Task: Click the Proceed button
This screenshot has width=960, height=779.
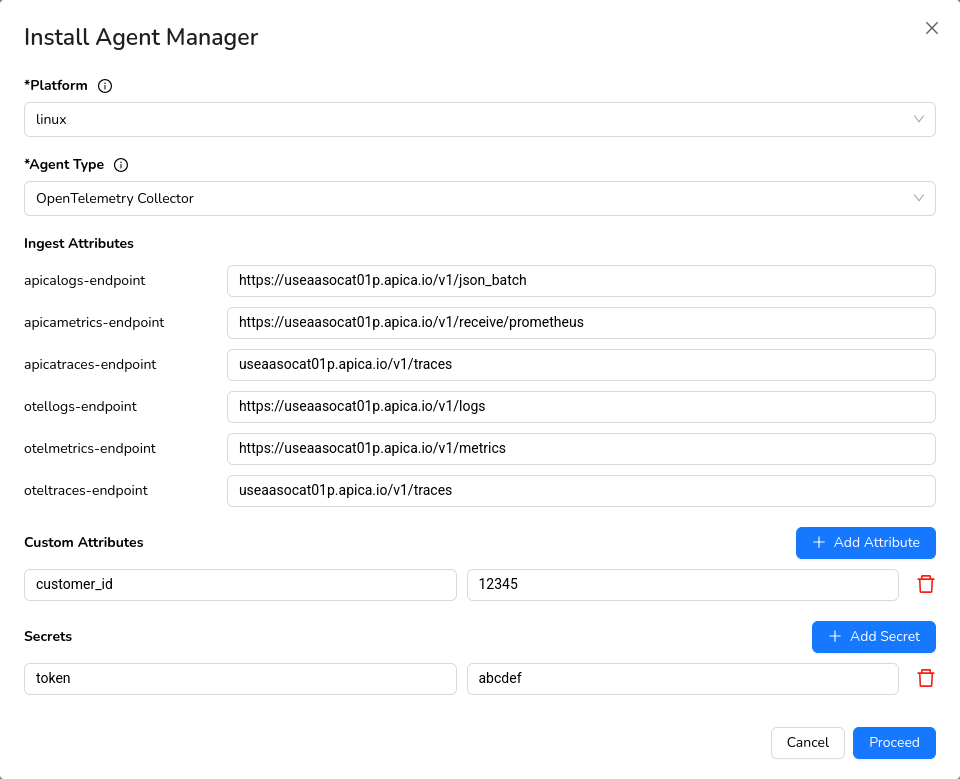Action: click(x=893, y=742)
